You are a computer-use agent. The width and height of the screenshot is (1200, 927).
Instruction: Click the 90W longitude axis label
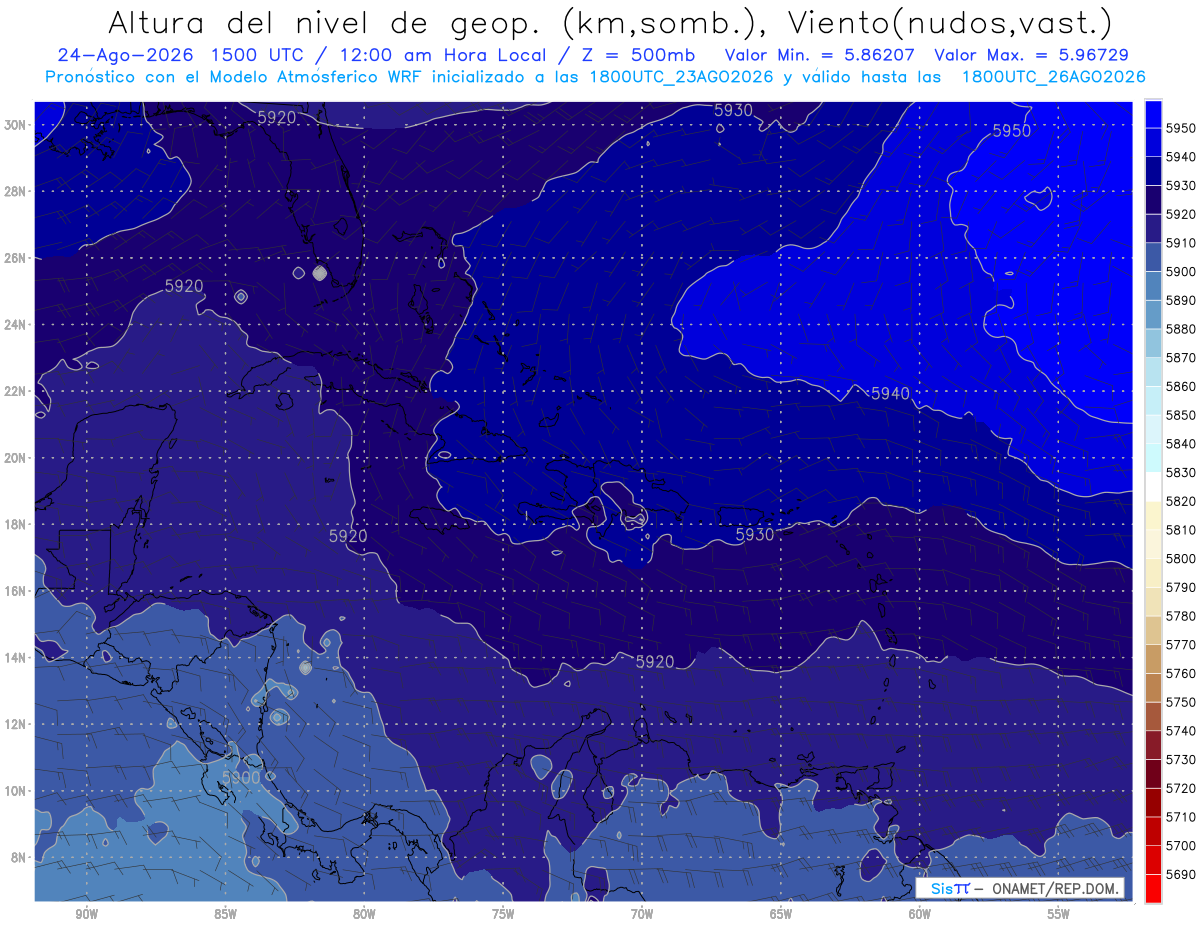87,915
